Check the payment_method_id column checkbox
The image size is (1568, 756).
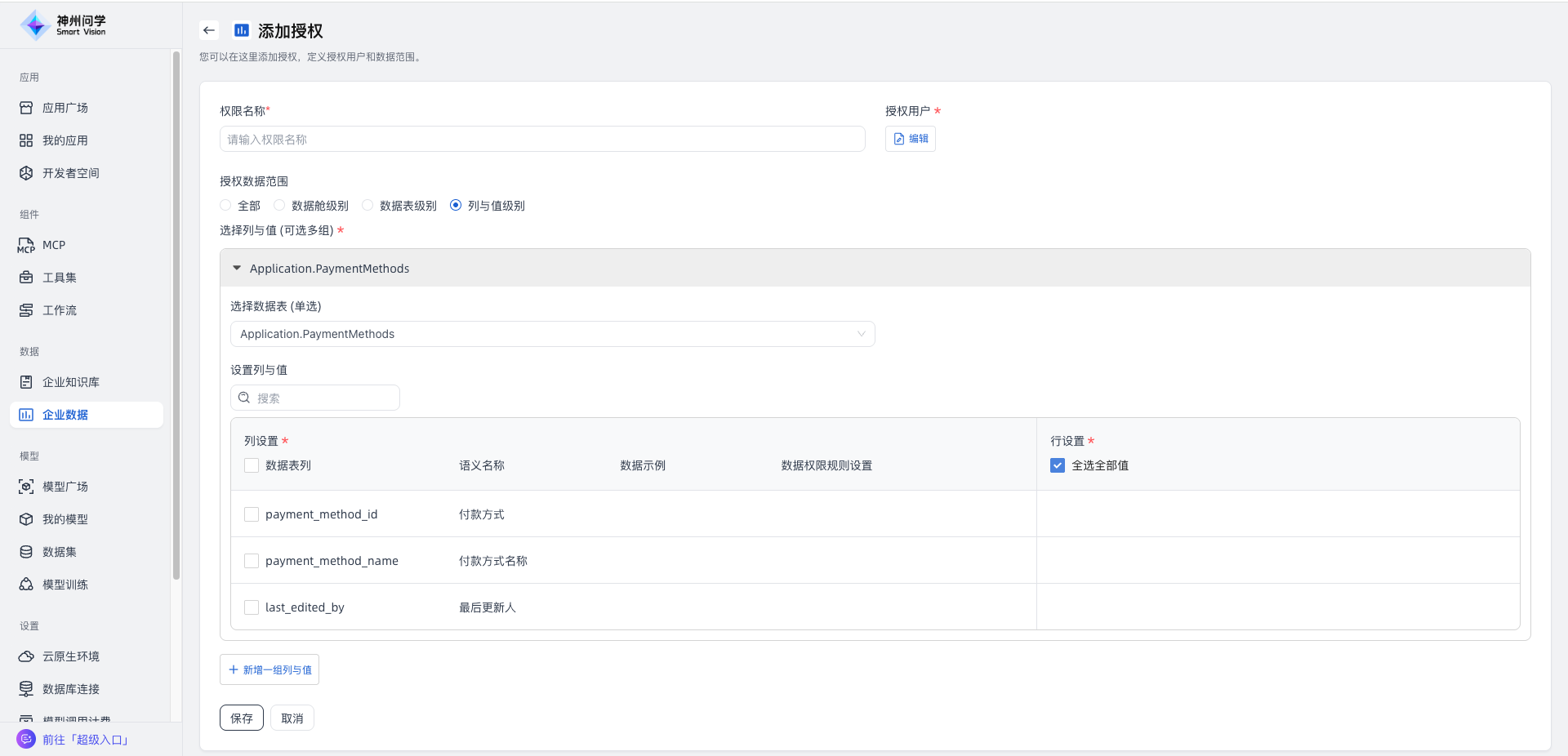252,514
